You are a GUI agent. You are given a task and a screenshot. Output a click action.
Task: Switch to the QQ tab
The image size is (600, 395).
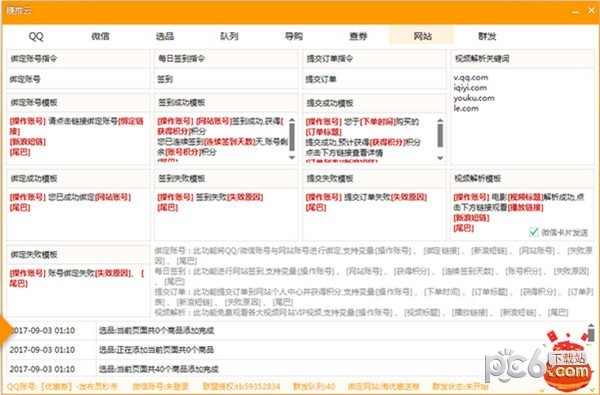point(36,36)
